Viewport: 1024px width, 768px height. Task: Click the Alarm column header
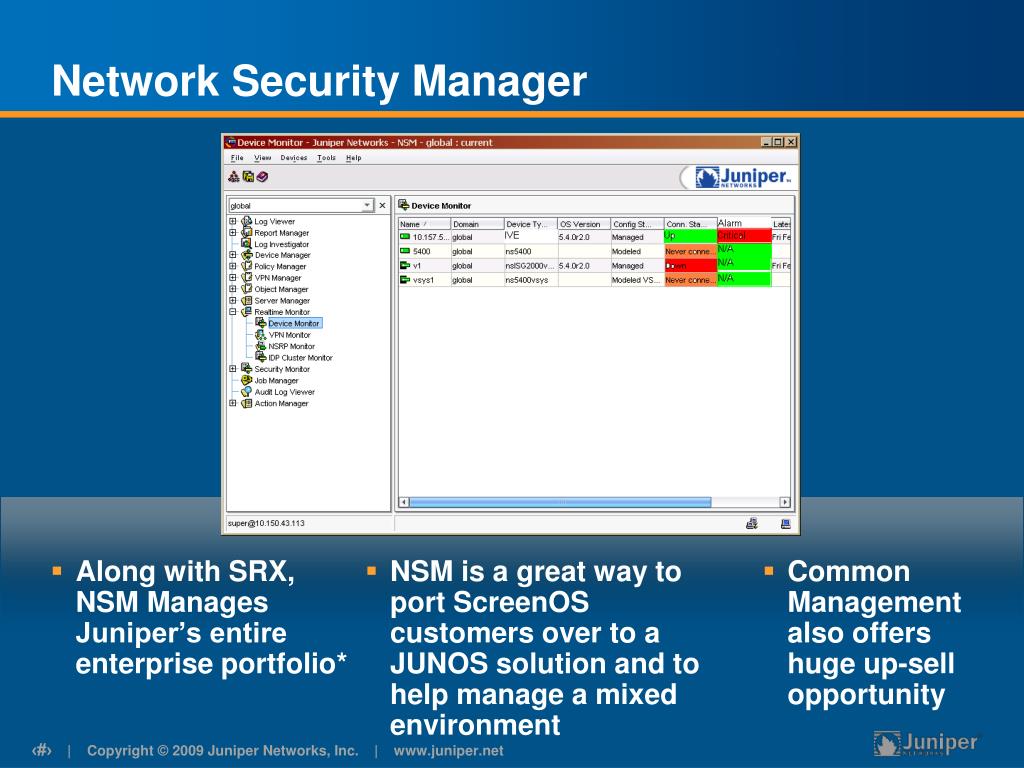[x=744, y=223]
